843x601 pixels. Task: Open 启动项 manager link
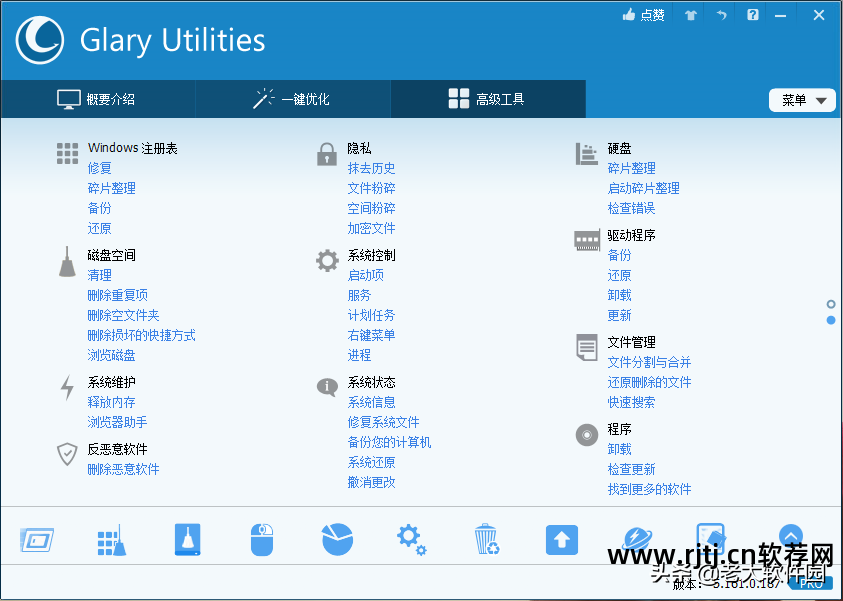coord(366,275)
